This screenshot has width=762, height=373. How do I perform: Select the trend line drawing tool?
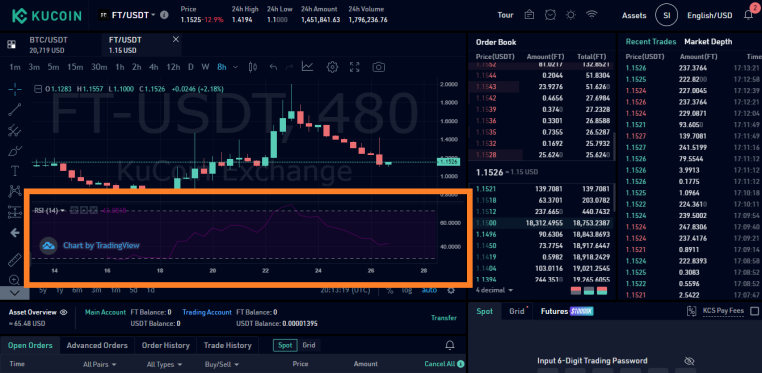pyautogui.click(x=15, y=109)
